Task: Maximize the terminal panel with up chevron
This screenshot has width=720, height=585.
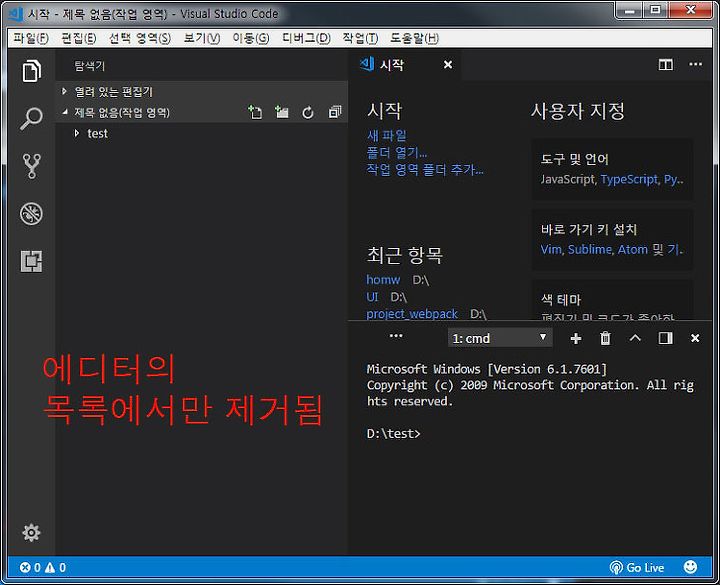Action: coord(635,338)
